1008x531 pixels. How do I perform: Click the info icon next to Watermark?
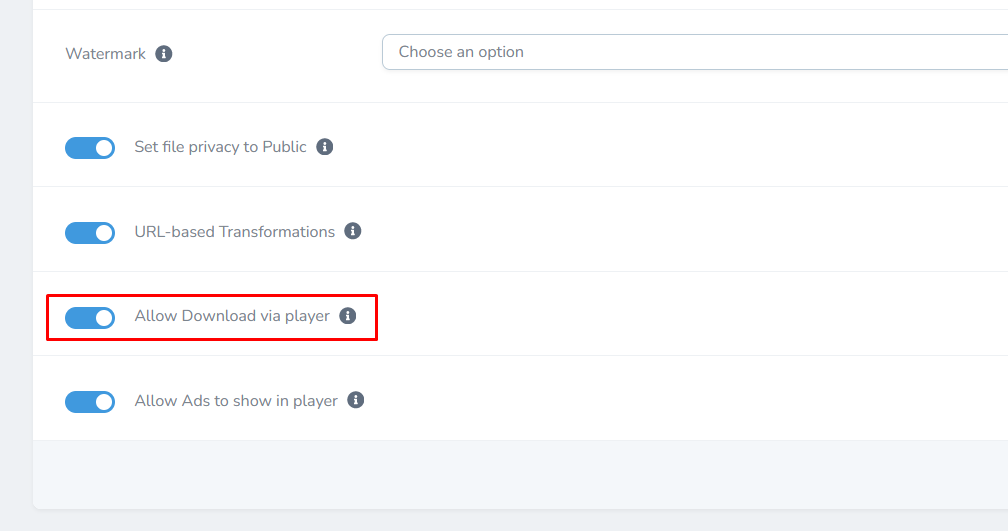[x=164, y=53]
